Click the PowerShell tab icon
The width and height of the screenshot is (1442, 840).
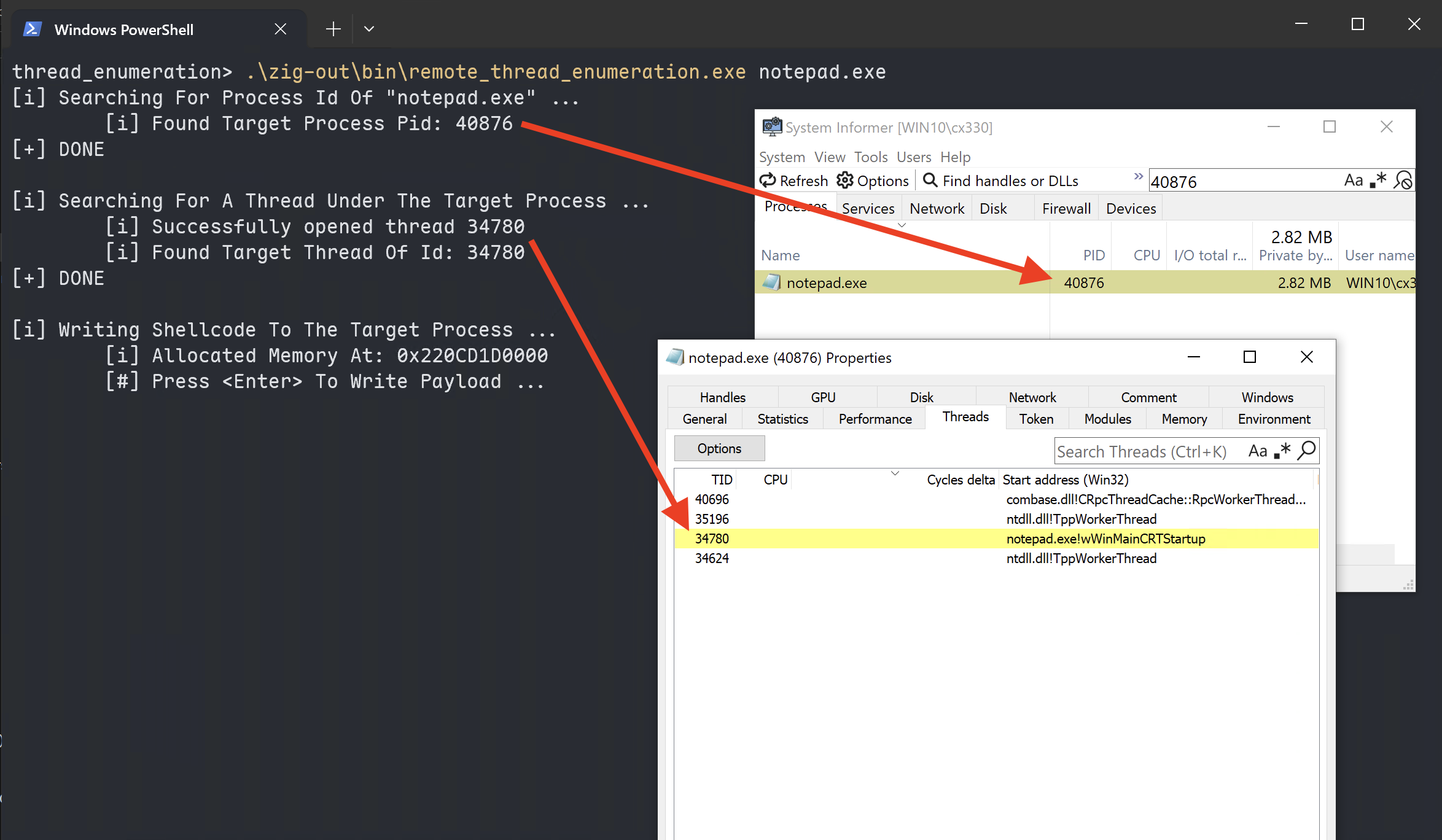[x=32, y=29]
